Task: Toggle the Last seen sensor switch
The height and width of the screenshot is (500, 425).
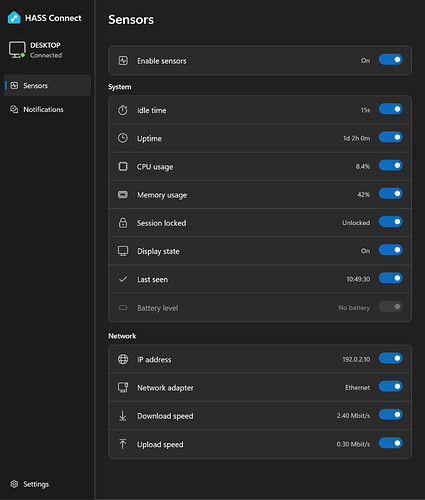Action: tap(391, 278)
